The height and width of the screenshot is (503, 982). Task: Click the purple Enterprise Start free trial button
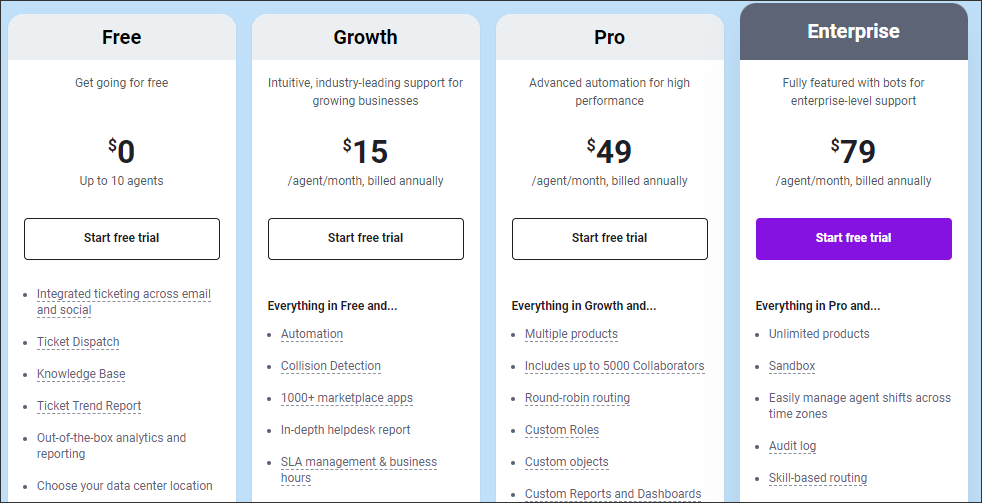(x=854, y=239)
